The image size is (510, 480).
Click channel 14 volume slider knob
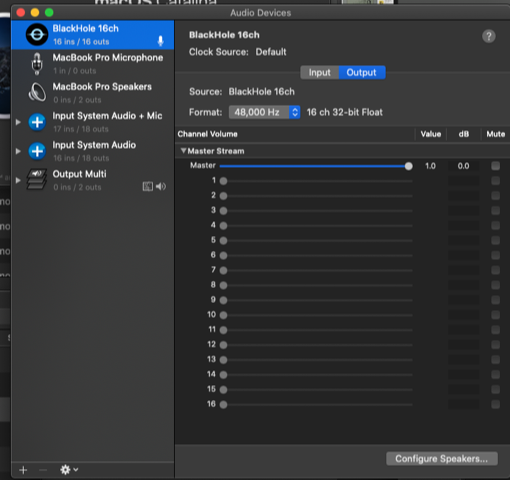click(x=223, y=375)
